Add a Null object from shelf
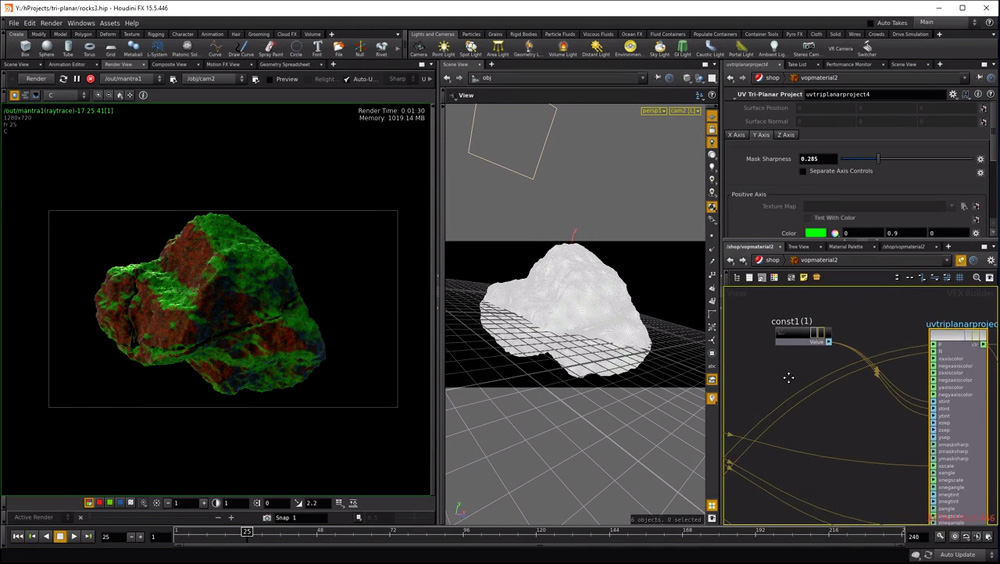 tap(360, 48)
